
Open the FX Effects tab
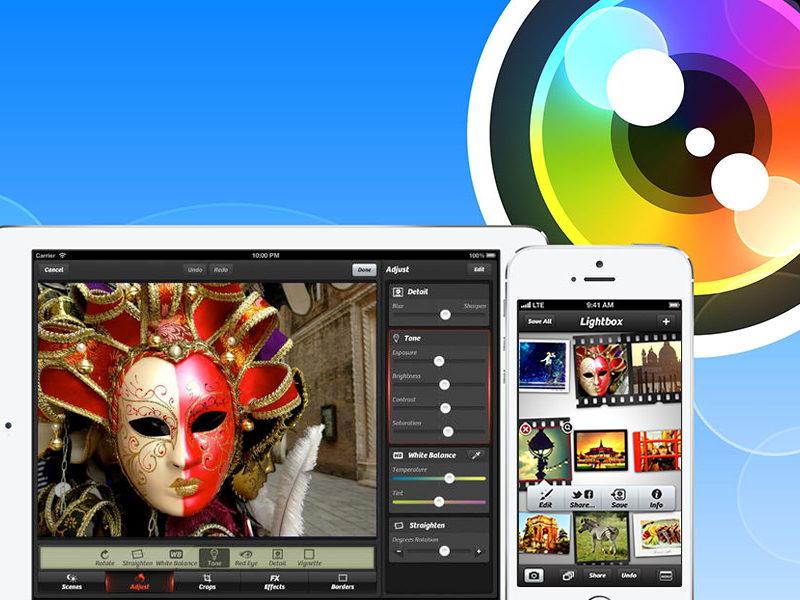click(x=274, y=582)
